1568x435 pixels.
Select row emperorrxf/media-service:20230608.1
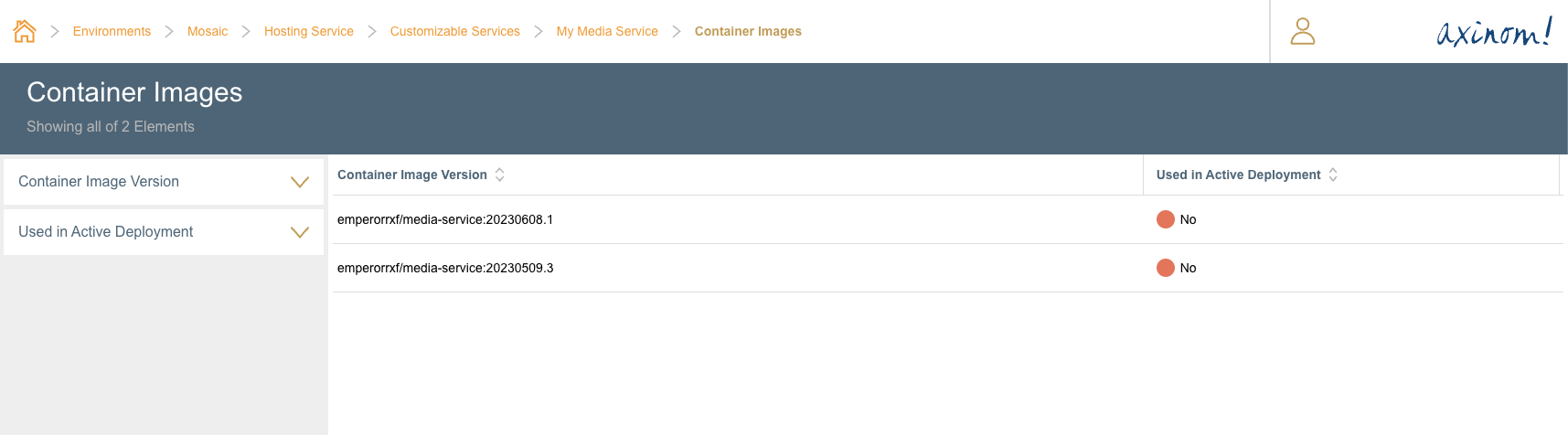(x=445, y=219)
